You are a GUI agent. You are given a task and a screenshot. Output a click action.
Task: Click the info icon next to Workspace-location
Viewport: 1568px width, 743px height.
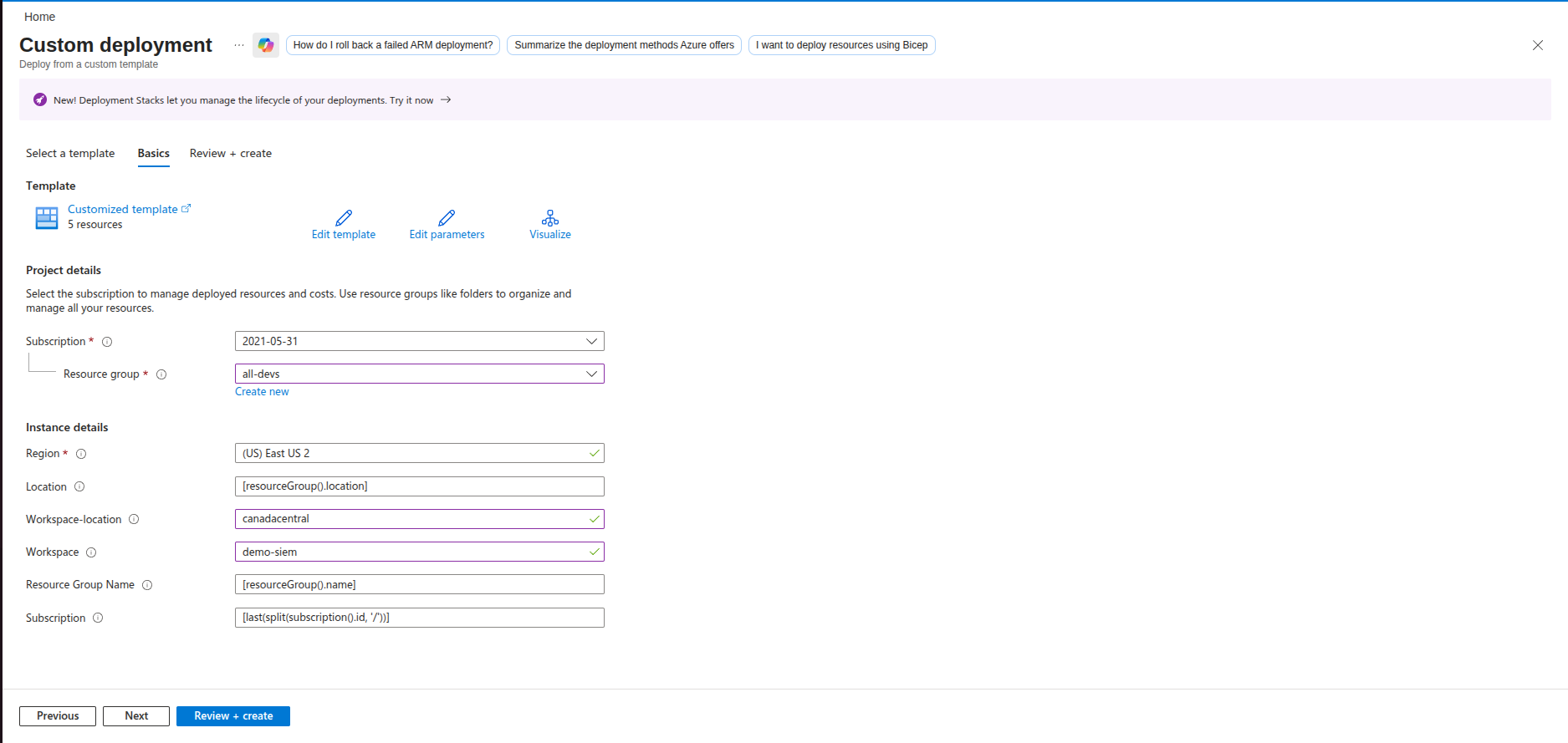(x=134, y=520)
